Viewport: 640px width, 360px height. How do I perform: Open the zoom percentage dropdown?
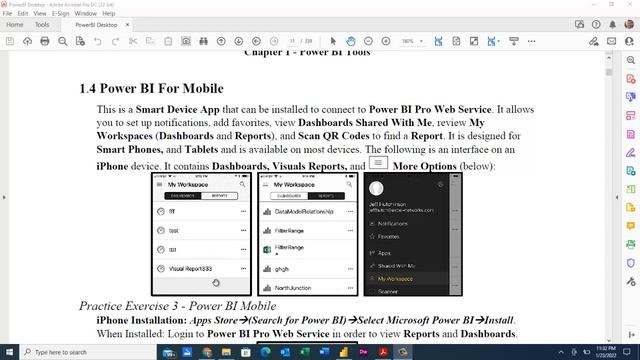[421, 41]
